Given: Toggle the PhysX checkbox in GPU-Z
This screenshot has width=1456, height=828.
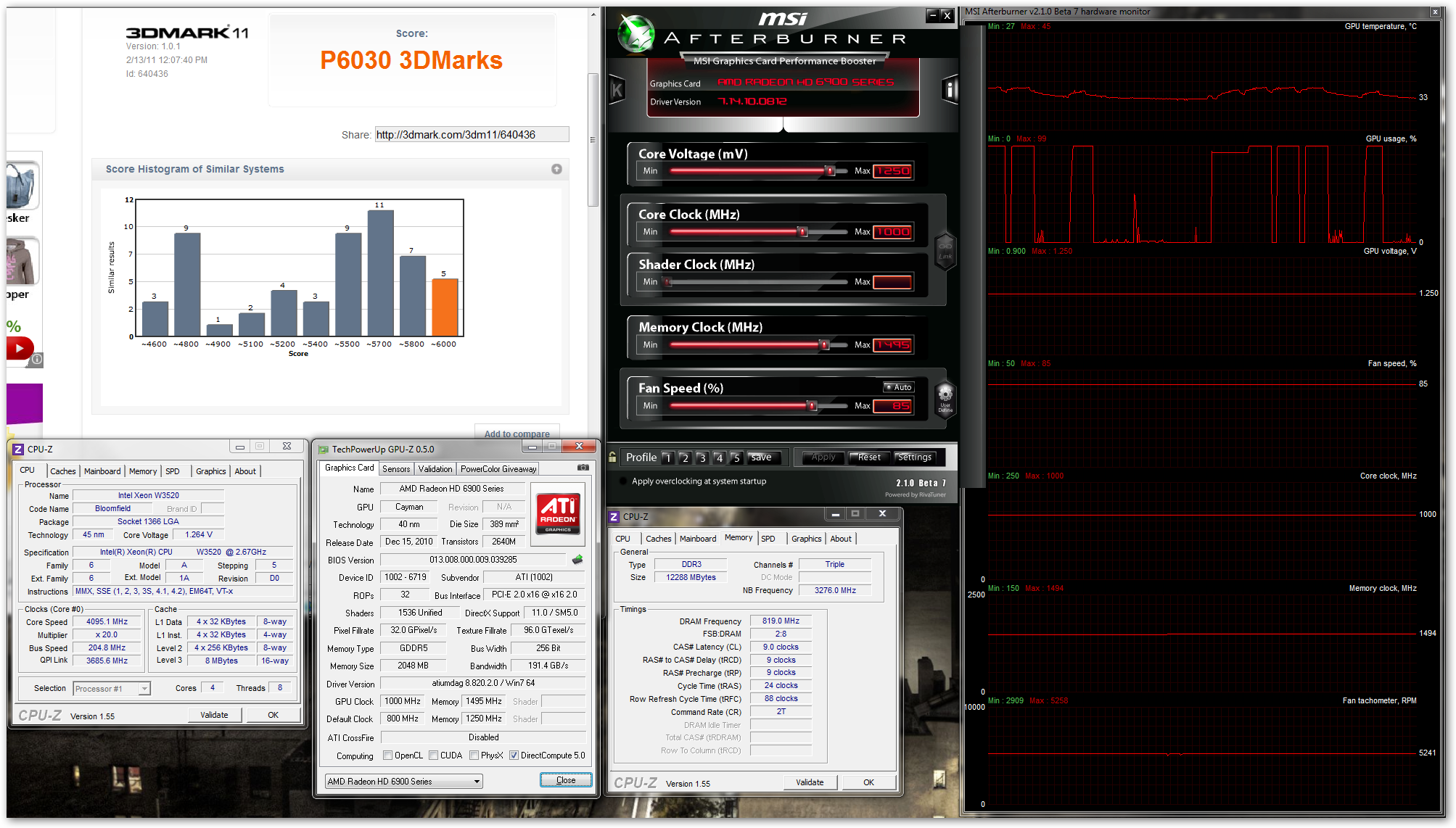Looking at the screenshot, I should 474,755.
